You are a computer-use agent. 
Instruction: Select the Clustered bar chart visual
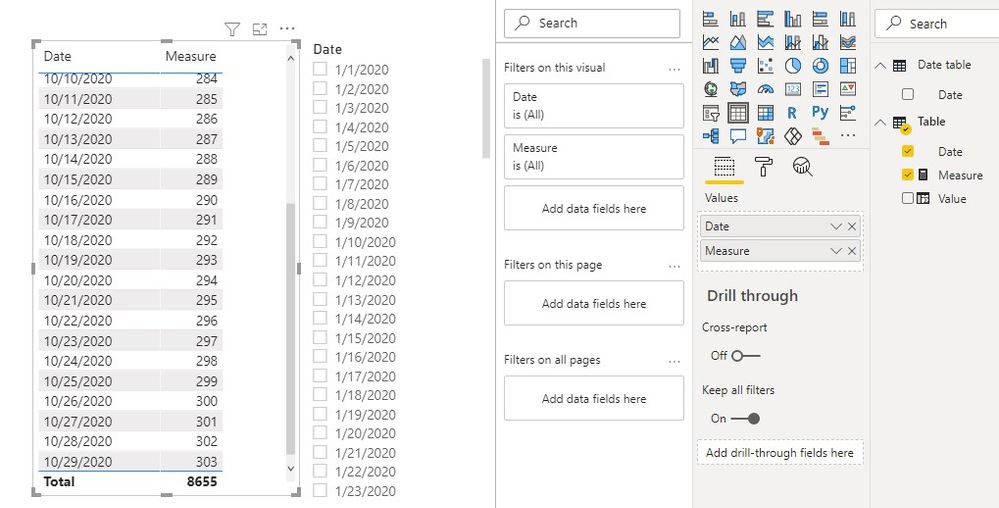coord(765,18)
